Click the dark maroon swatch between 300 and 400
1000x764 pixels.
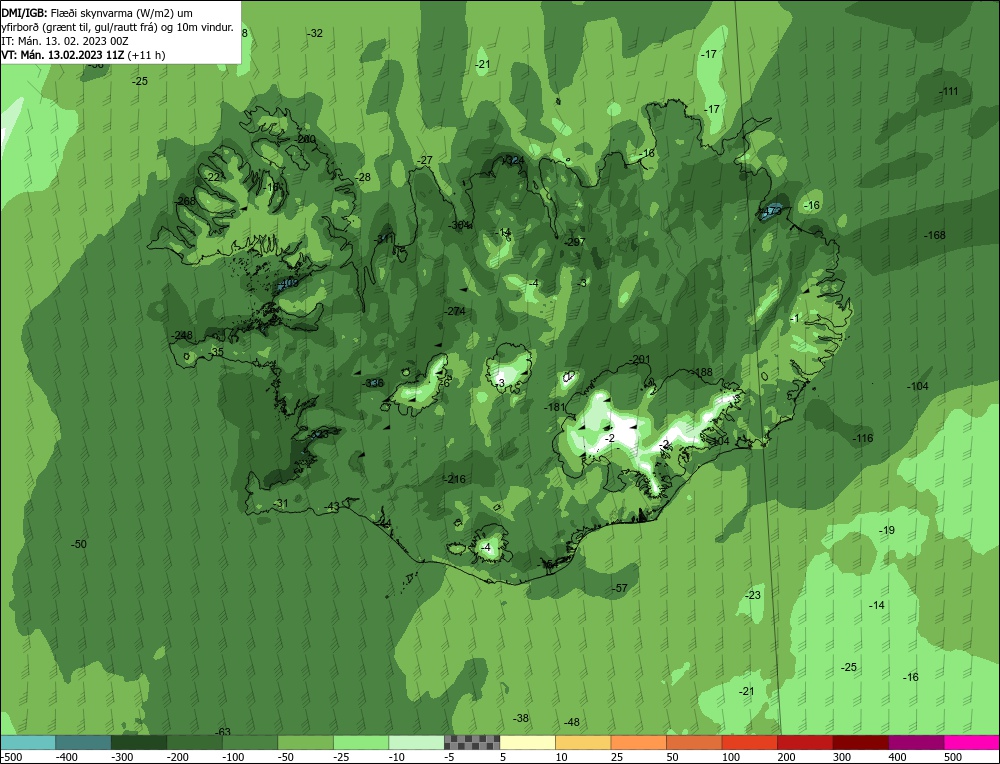coord(860,742)
